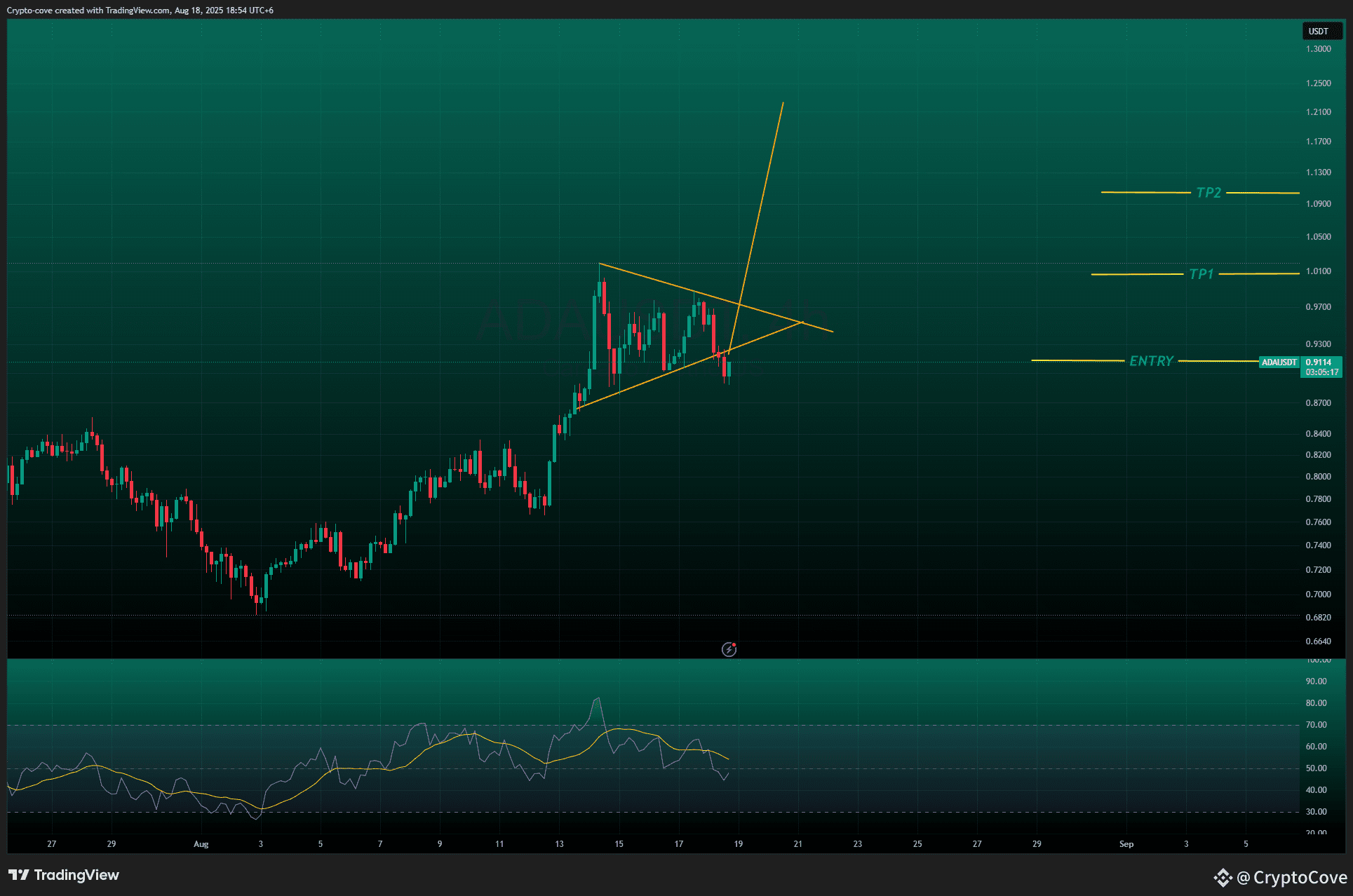Image resolution: width=1353 pixels, height=896 pixels.
Task: Click the ADAUSDT symbol price tag
Action: click(x=1279, y=362)
